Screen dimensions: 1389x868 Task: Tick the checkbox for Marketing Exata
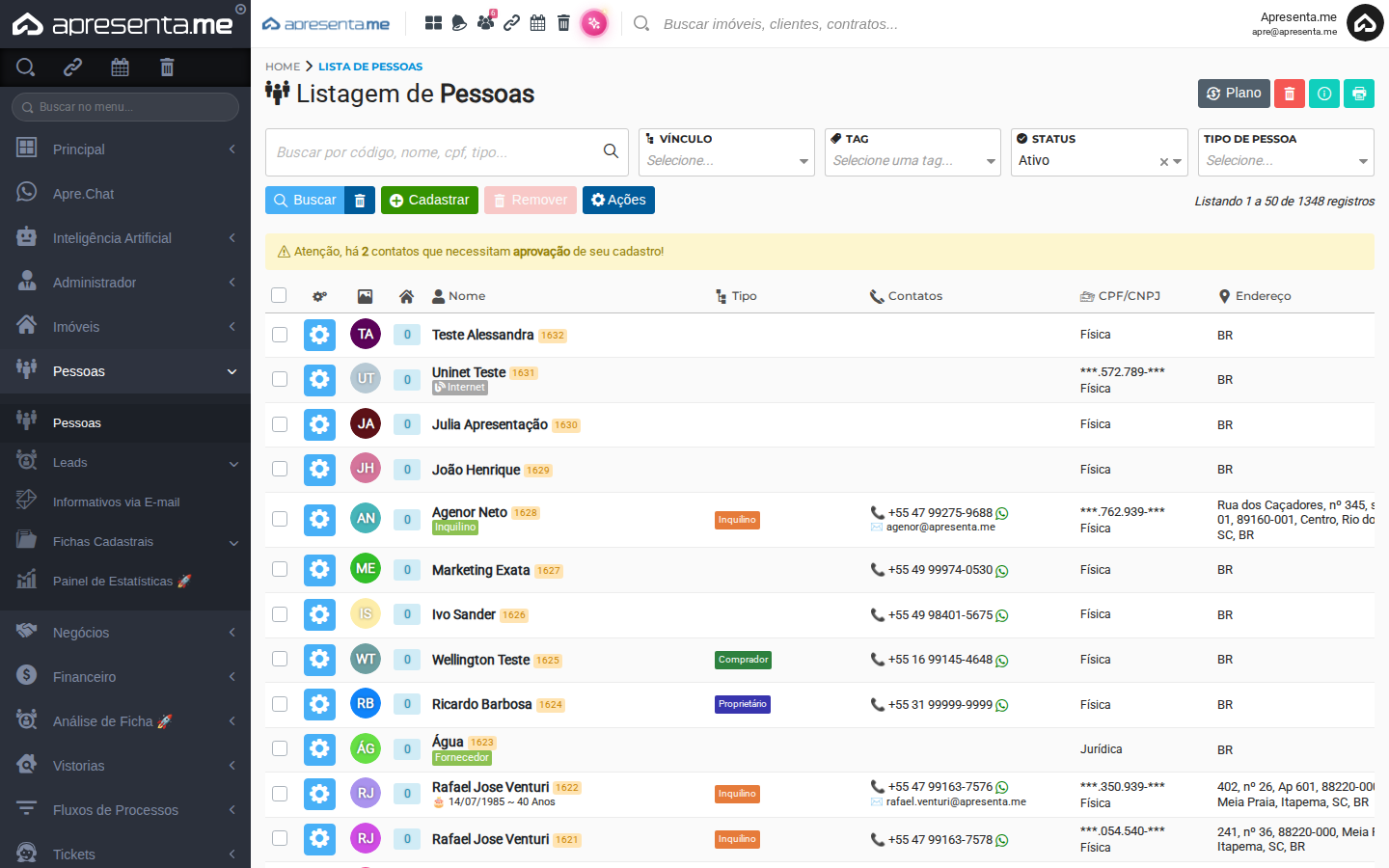tap(280, 569)
